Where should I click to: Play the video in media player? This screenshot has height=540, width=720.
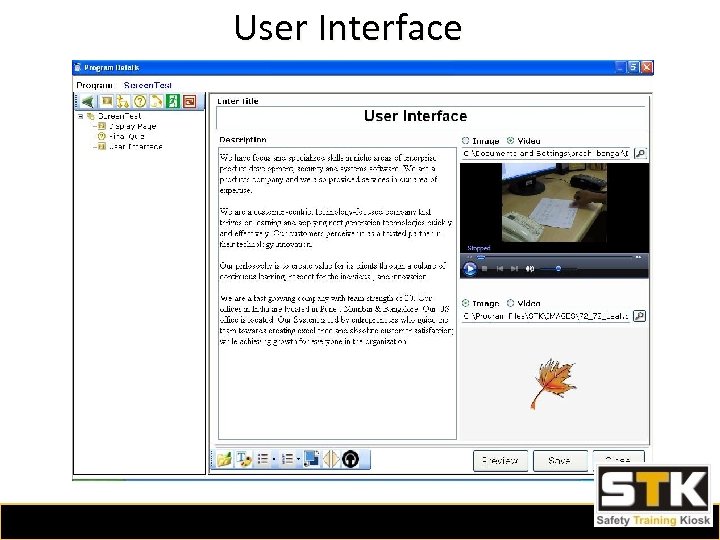pyautogui.click(x=469, y=268)
